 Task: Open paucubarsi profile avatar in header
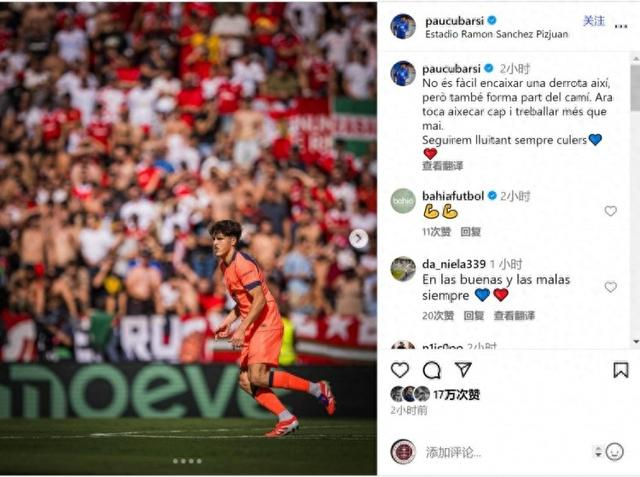click(x=403, y=27)
